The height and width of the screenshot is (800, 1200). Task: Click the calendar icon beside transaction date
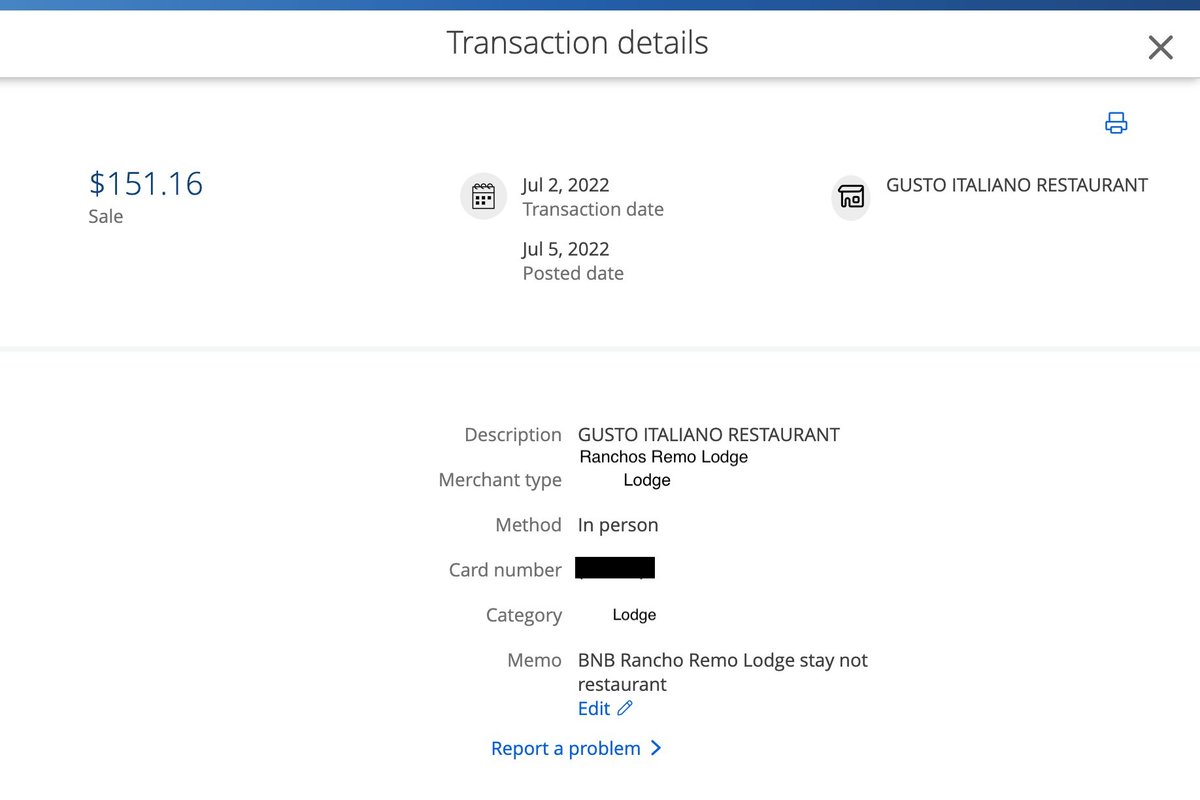click(483, 196)
